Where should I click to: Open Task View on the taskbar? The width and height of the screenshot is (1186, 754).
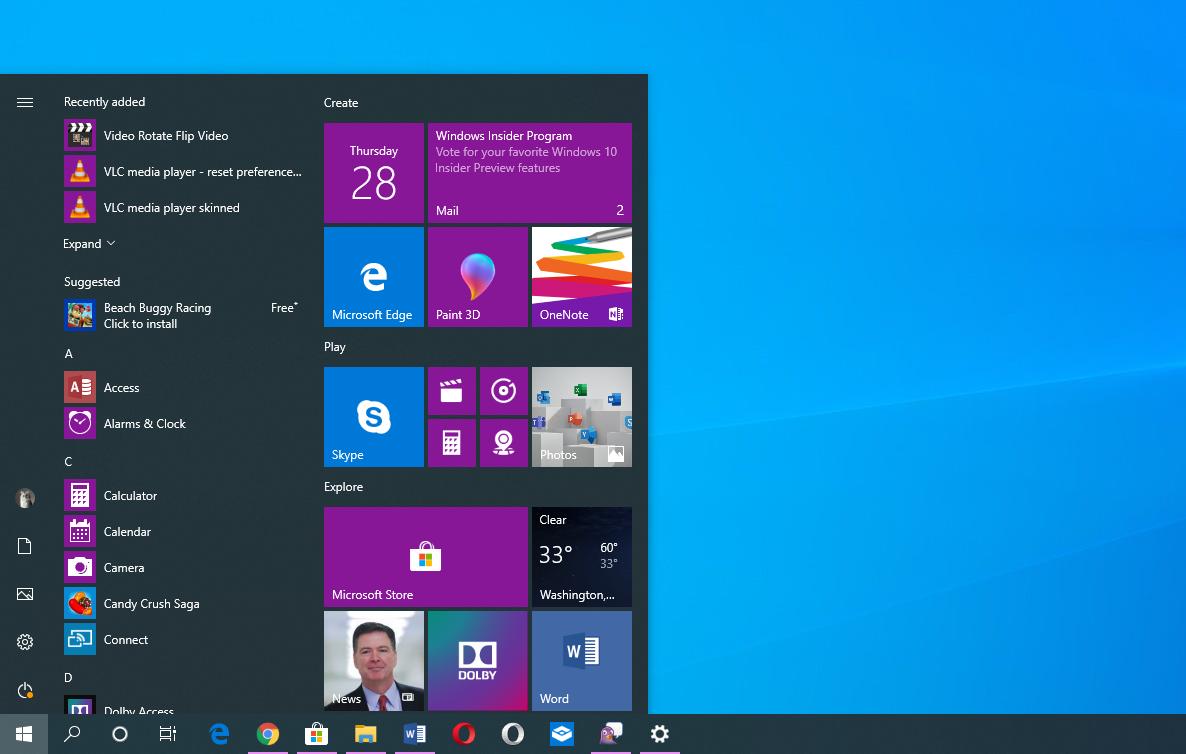pyautogui.click(x=168, y=734)
